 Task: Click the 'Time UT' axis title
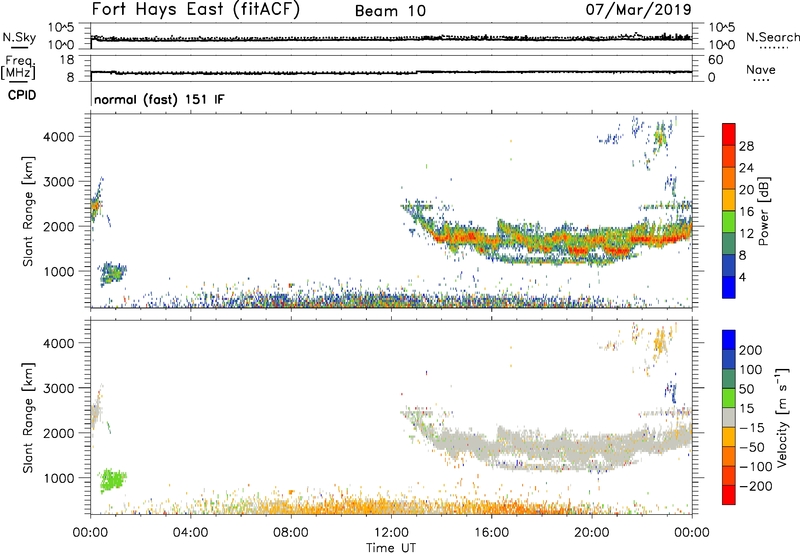(391, 548)
